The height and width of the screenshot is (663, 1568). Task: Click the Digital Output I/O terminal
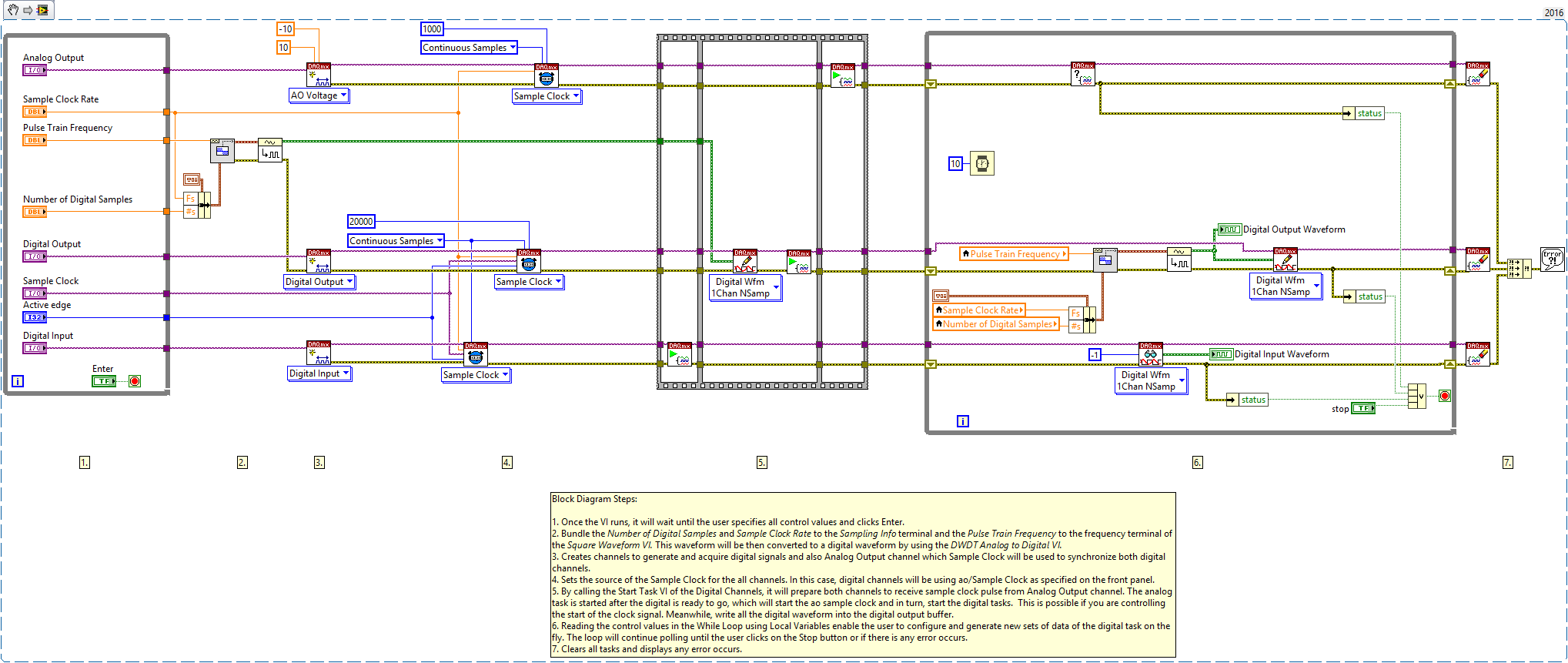coord(35,256)
